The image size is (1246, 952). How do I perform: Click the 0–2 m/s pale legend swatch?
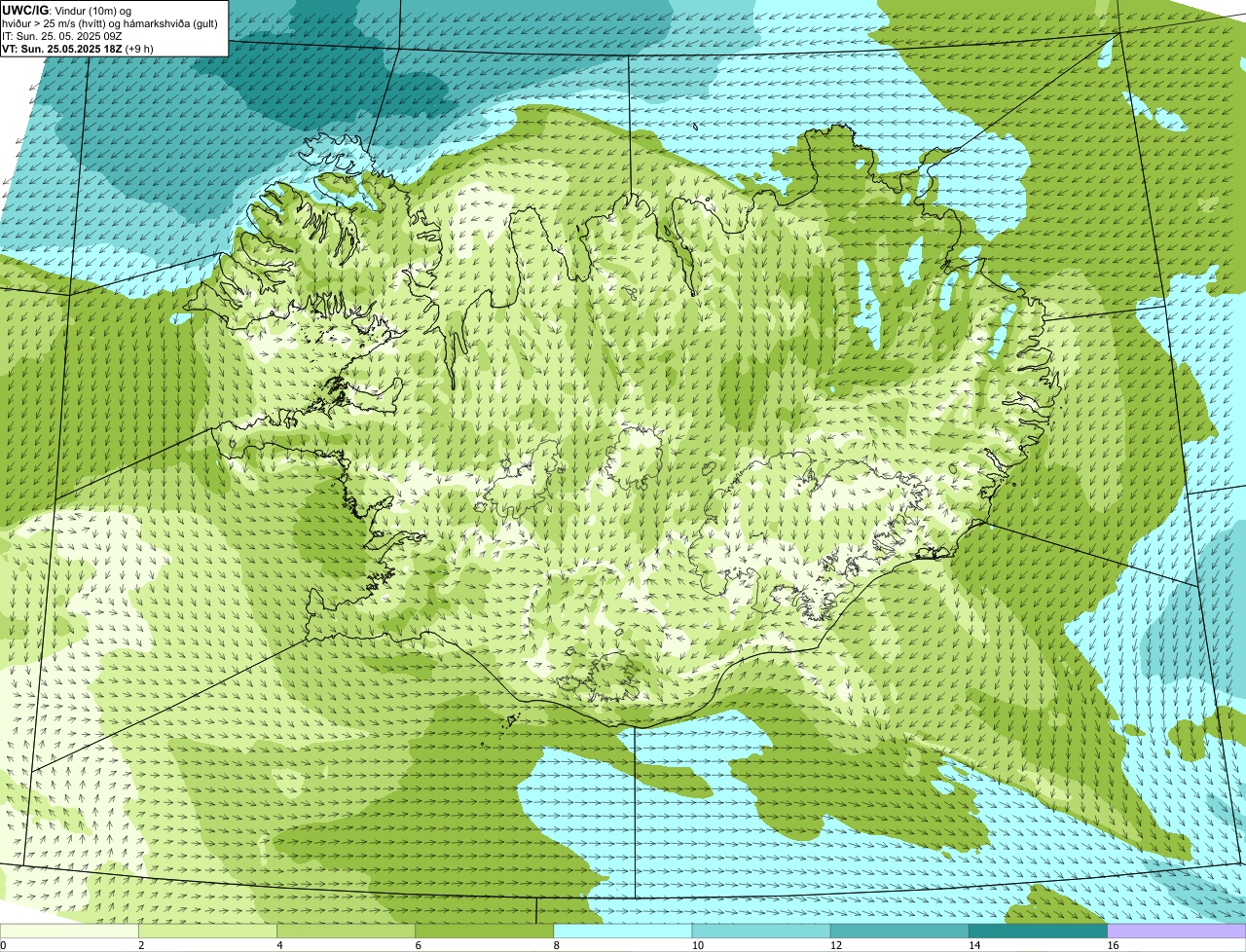pyautogui.click(x=69, y=932)
